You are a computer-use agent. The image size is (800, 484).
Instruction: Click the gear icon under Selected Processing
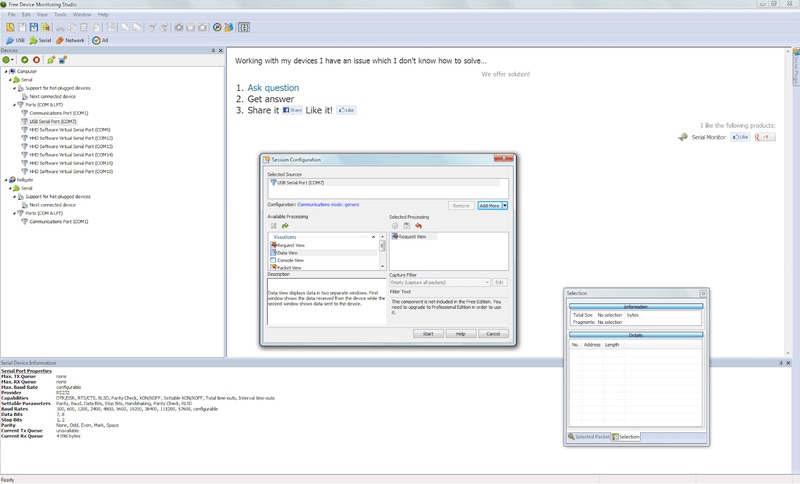point(395,225)
